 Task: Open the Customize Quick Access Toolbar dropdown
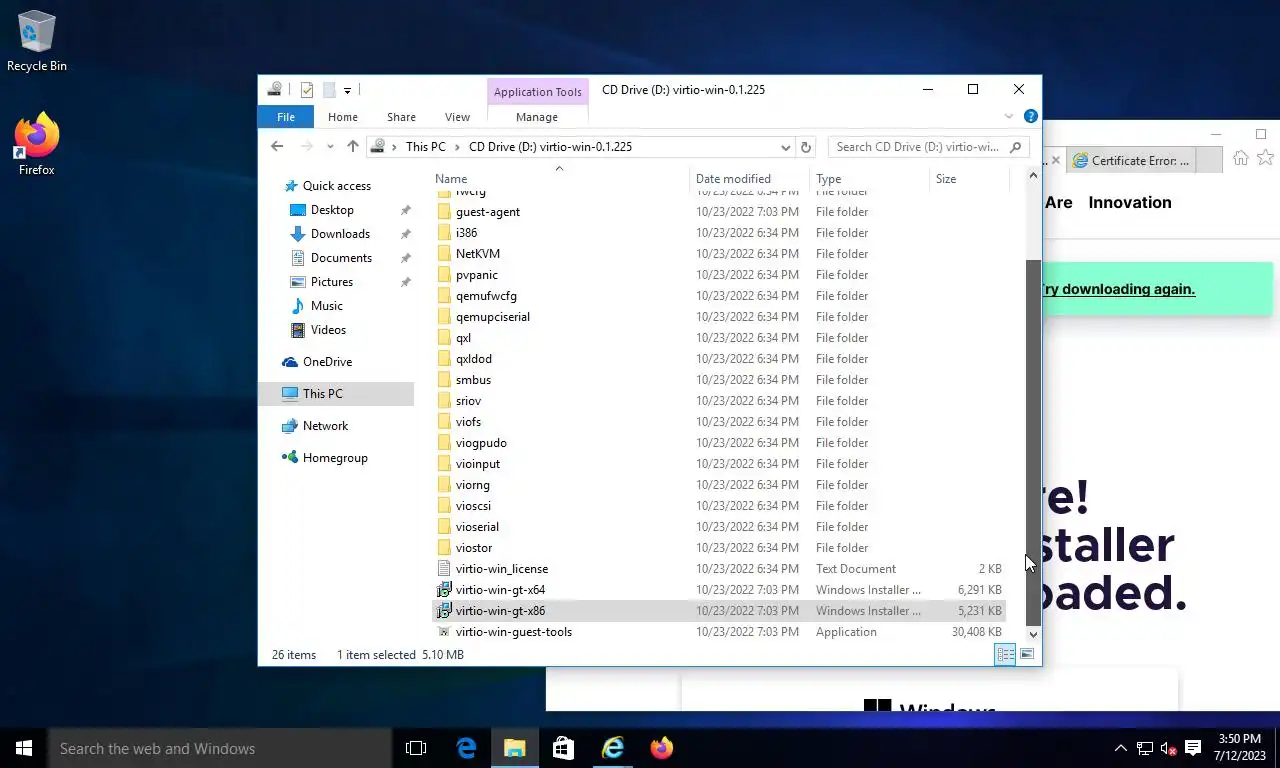coord(347,90)
